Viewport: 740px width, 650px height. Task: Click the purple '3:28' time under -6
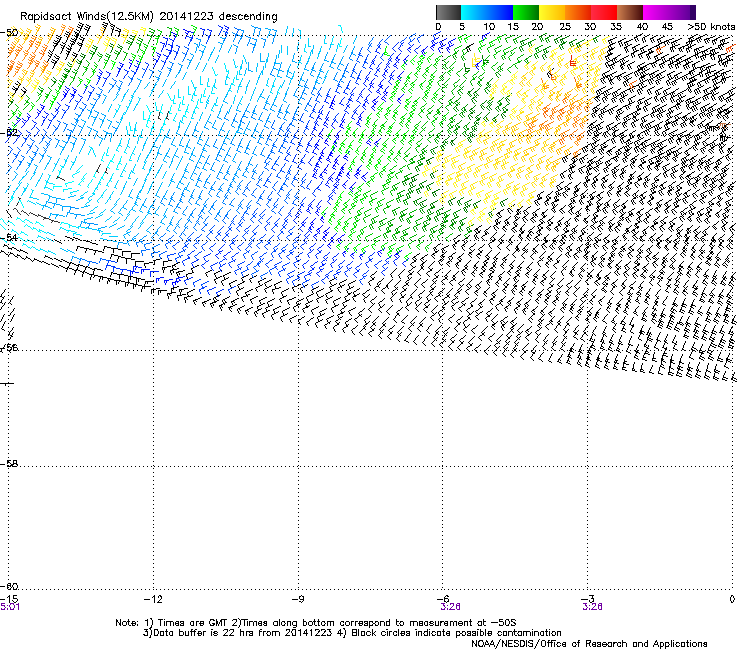451,607
